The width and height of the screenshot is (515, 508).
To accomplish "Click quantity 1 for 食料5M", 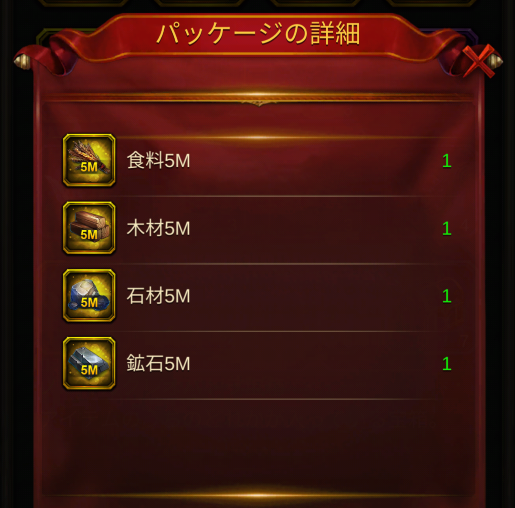I will coord(447,161).
